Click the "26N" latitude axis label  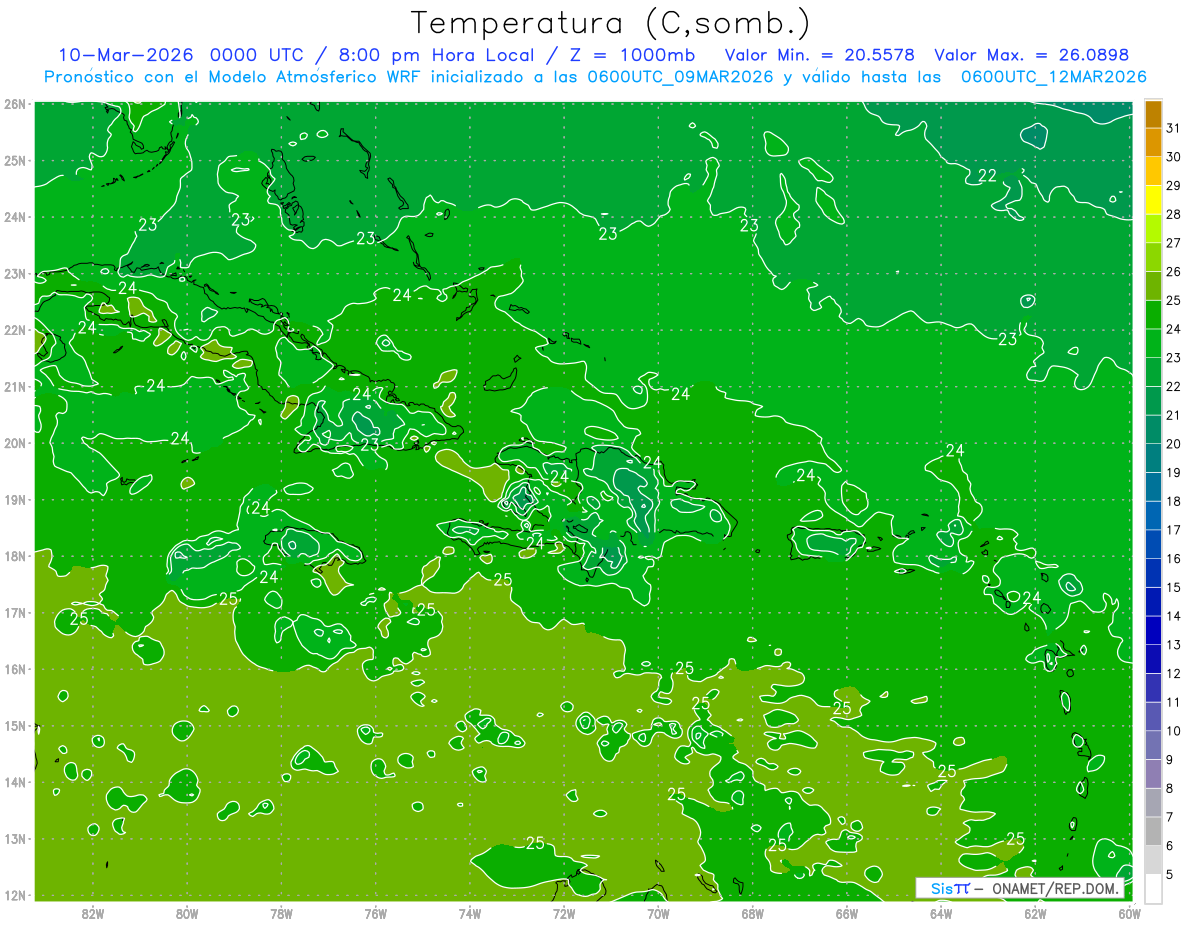15,104
